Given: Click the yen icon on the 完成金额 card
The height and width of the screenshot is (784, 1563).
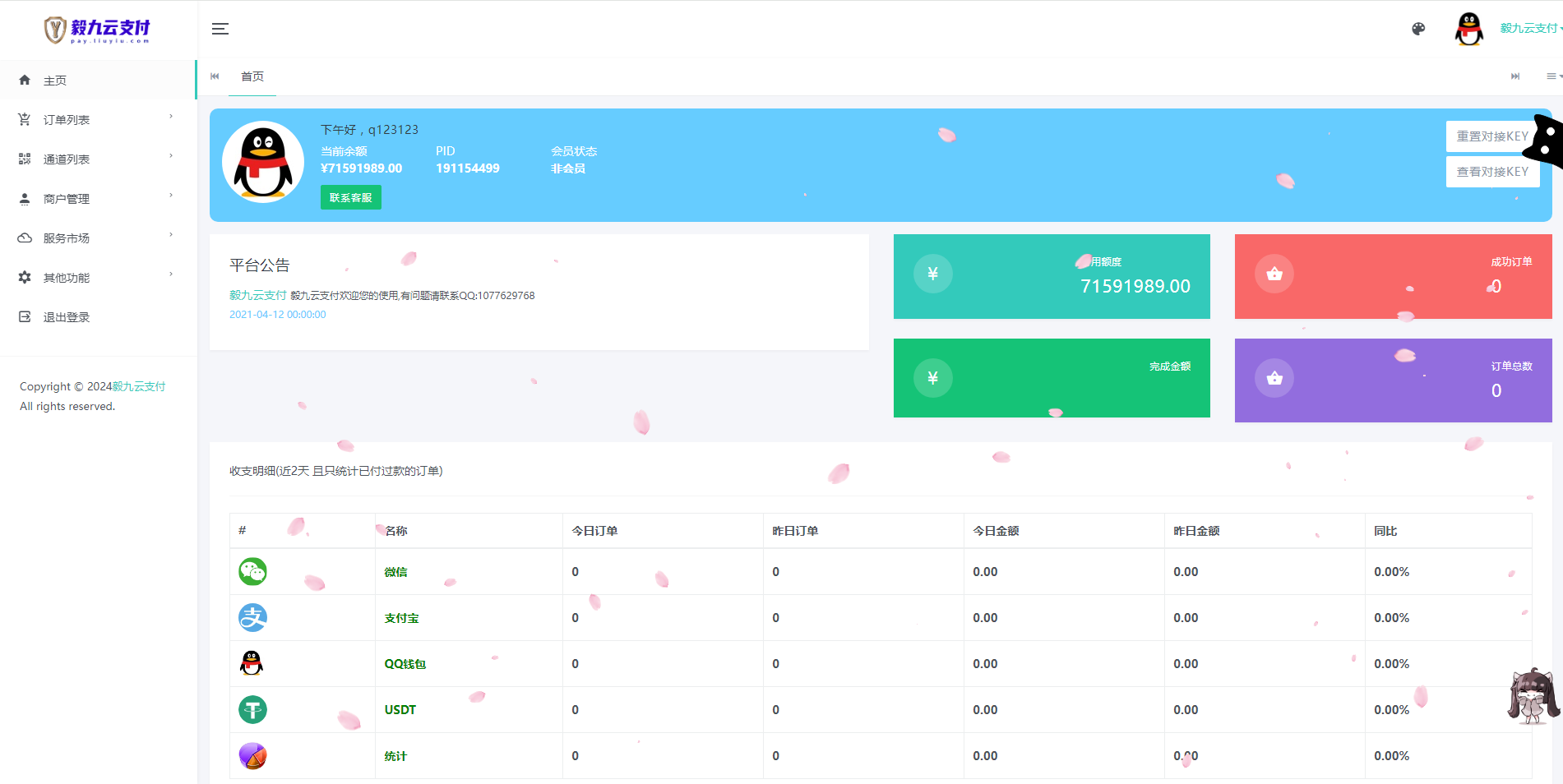Looking at the screenshot, I should [x=932, y=378].
